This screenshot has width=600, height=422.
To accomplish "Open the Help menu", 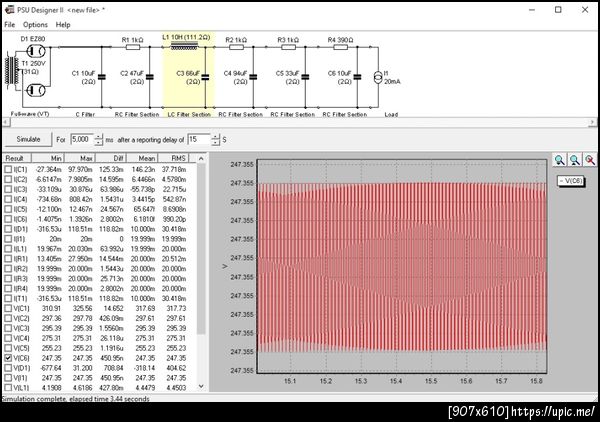I will pos(63,25).
